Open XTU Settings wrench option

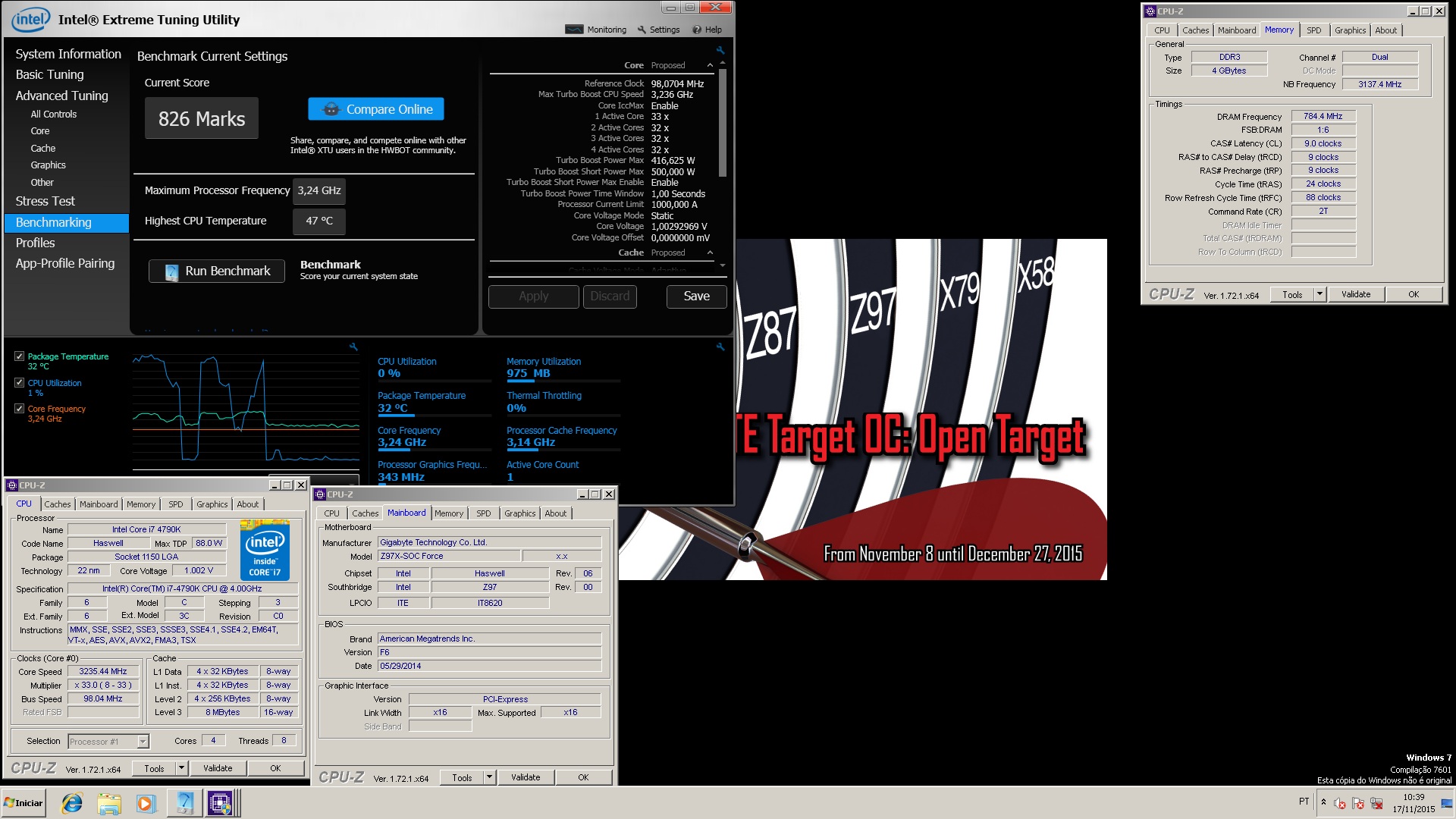point(658,30)
